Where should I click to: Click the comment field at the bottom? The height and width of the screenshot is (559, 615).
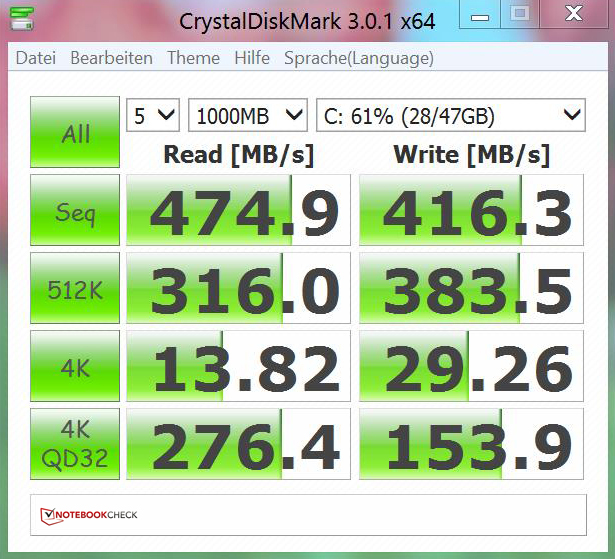pyautogui.click(x=309, y=515)
